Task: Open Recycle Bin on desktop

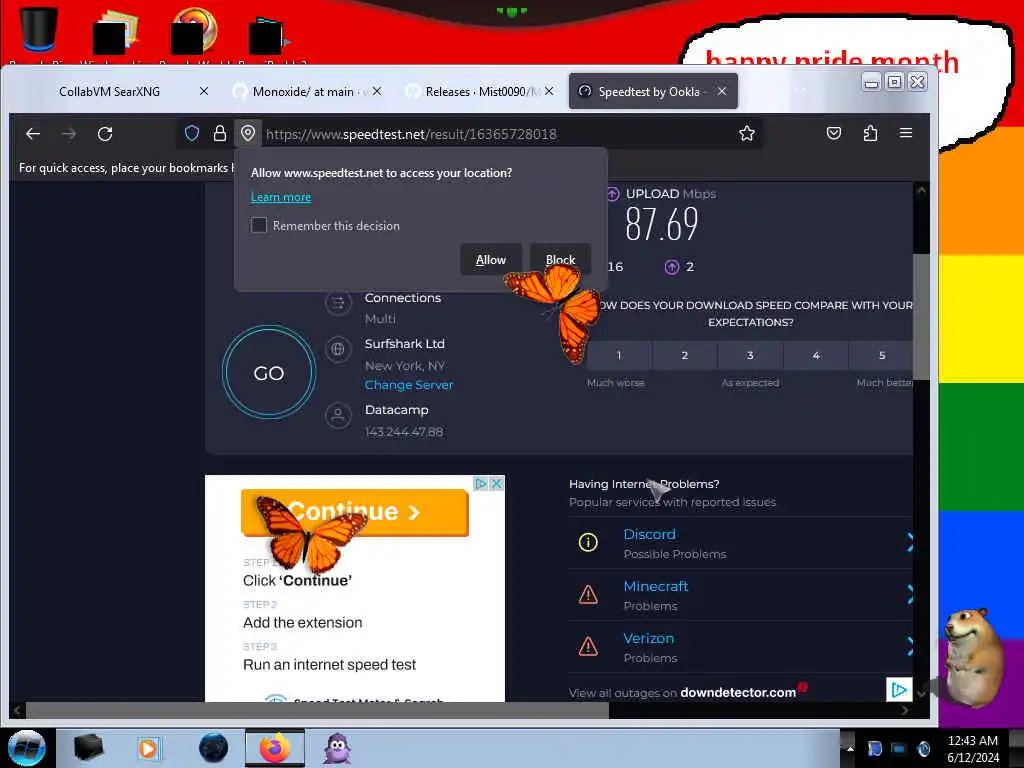Action: coord(39,30)
